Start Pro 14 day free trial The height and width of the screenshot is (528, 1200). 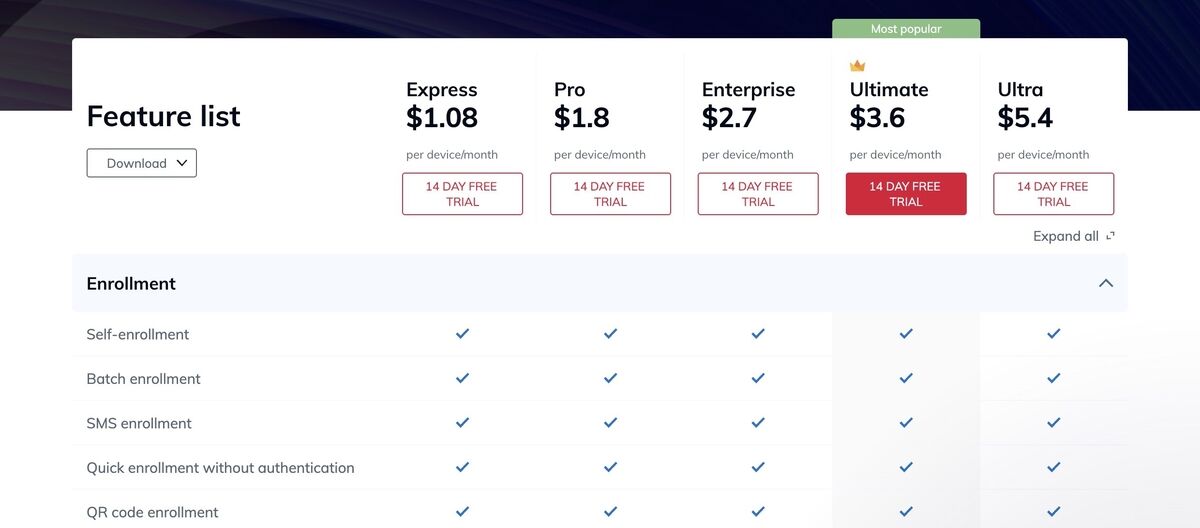[x=610, y=194]
